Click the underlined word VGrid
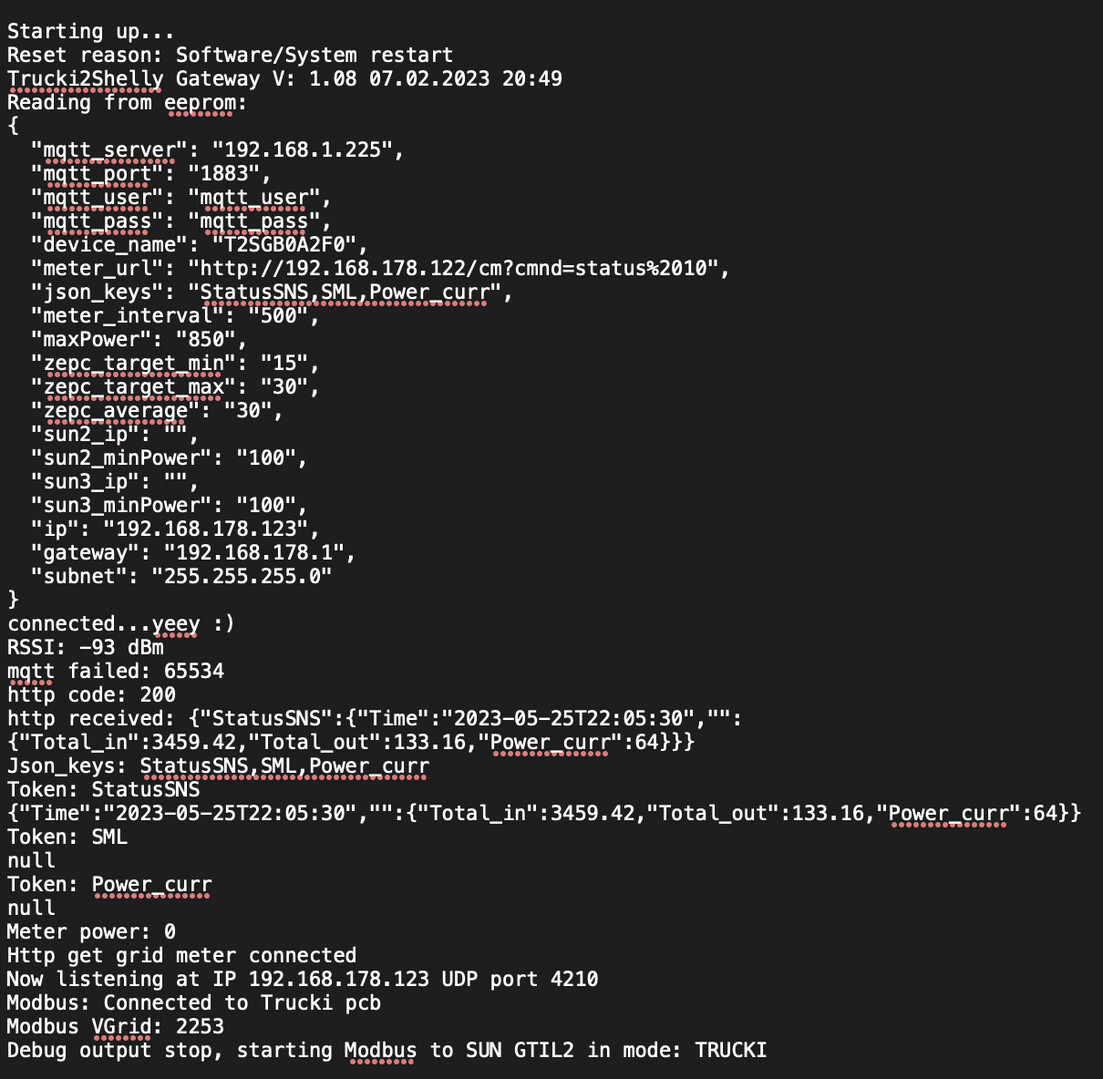 tap(122, 1027)
